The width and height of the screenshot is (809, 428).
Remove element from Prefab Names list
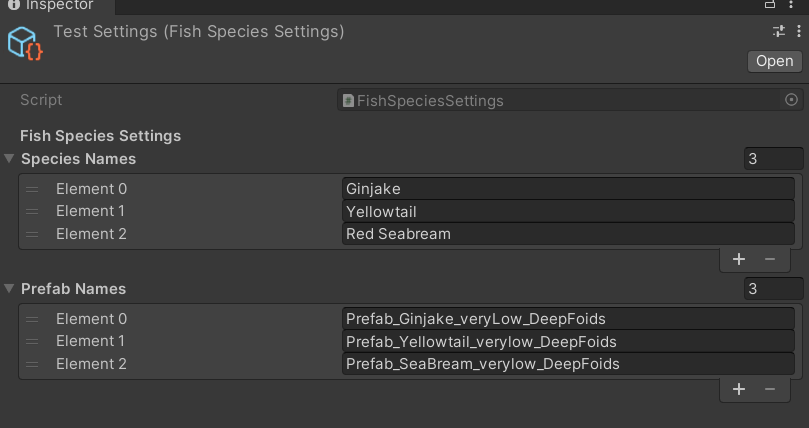point(769,389)
